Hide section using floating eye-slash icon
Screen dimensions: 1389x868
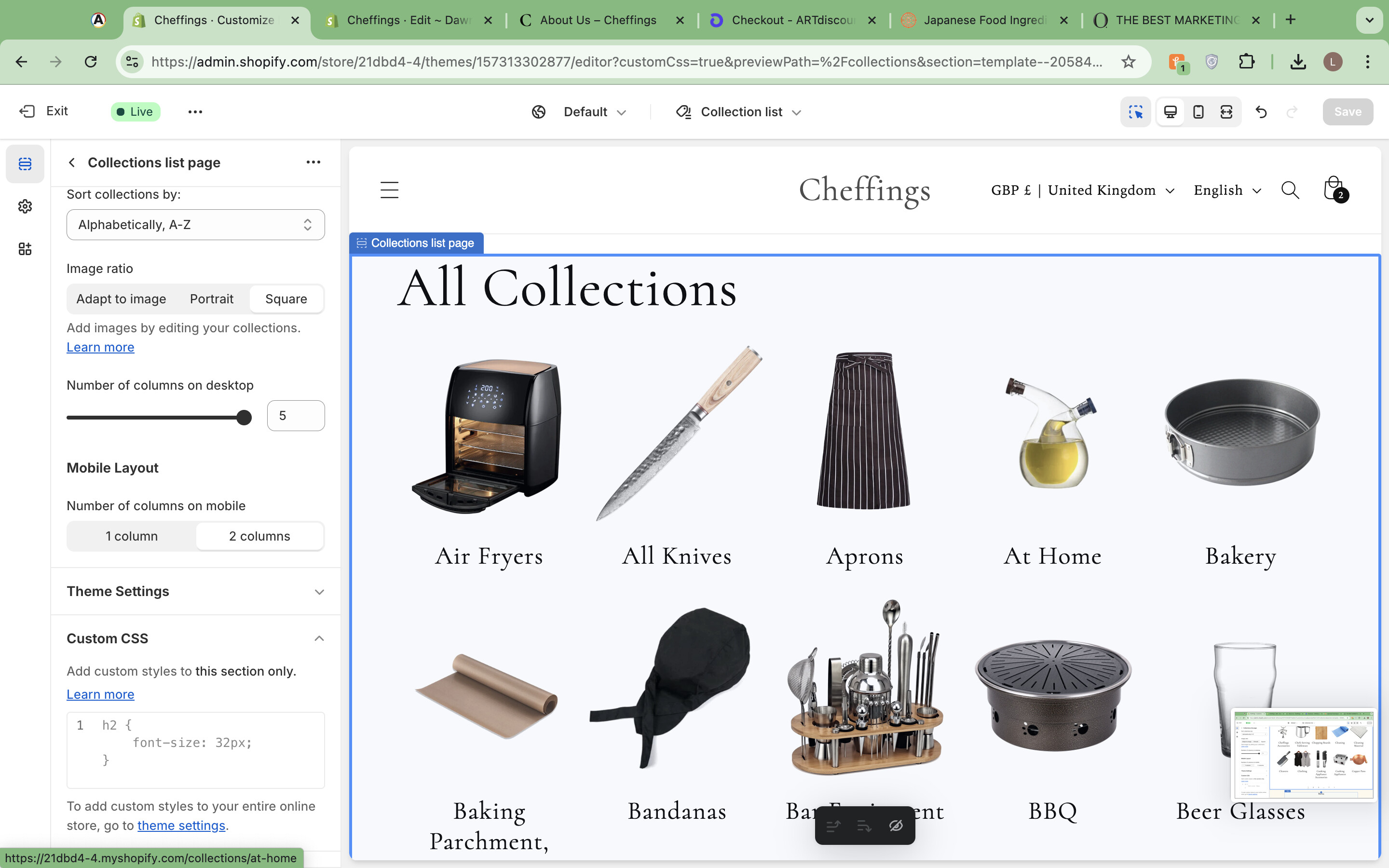click(x=896, y=826)
